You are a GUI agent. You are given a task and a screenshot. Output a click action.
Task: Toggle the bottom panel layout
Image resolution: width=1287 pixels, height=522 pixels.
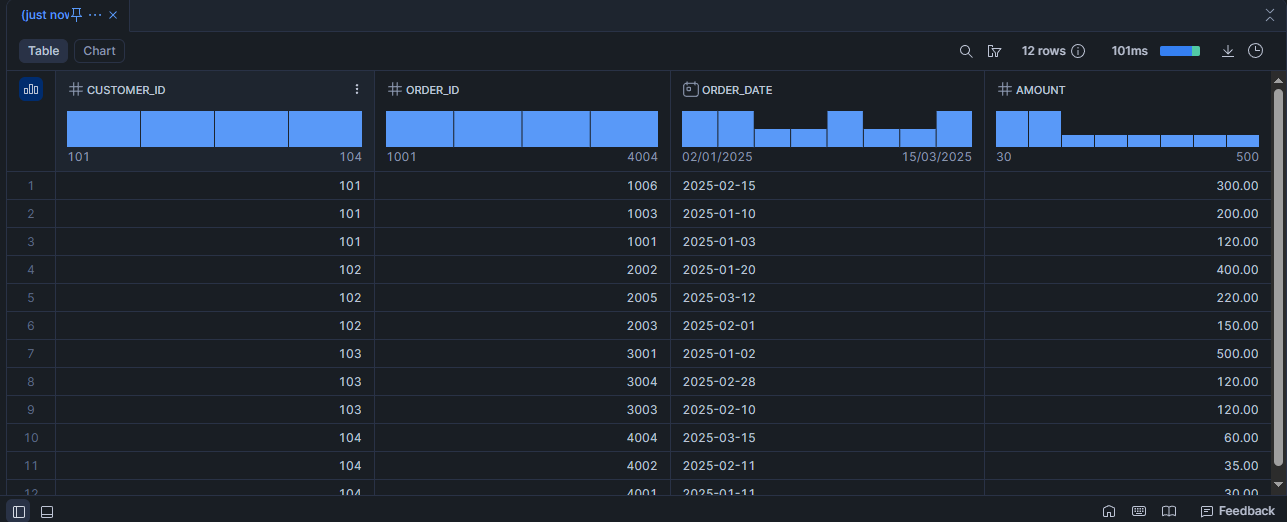[x=47, y=511]
